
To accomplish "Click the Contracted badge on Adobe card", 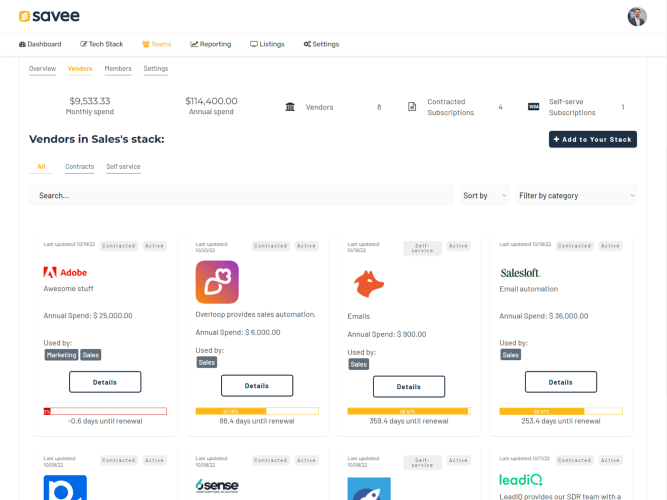I will (x=119, y=246).
